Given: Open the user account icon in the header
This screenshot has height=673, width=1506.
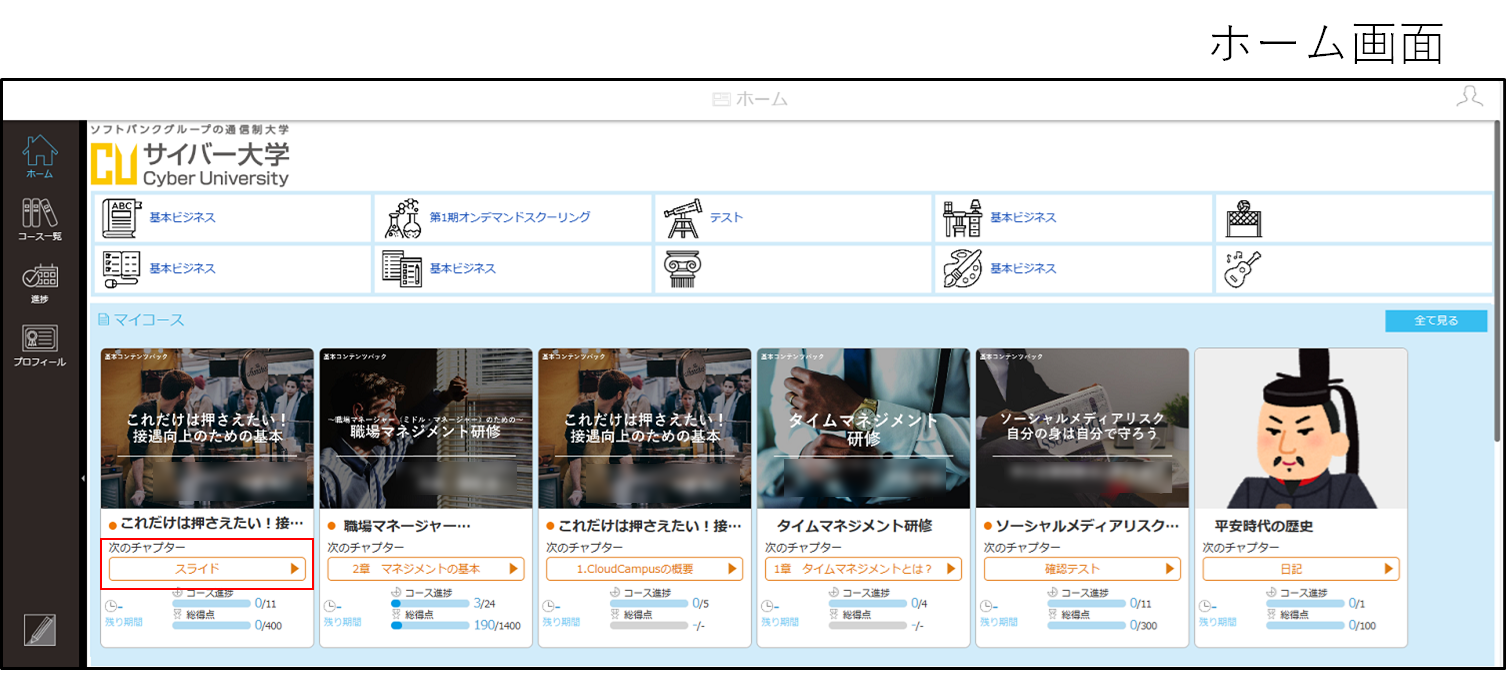Looking at the screenshot, I should [x=1469, y=97].
